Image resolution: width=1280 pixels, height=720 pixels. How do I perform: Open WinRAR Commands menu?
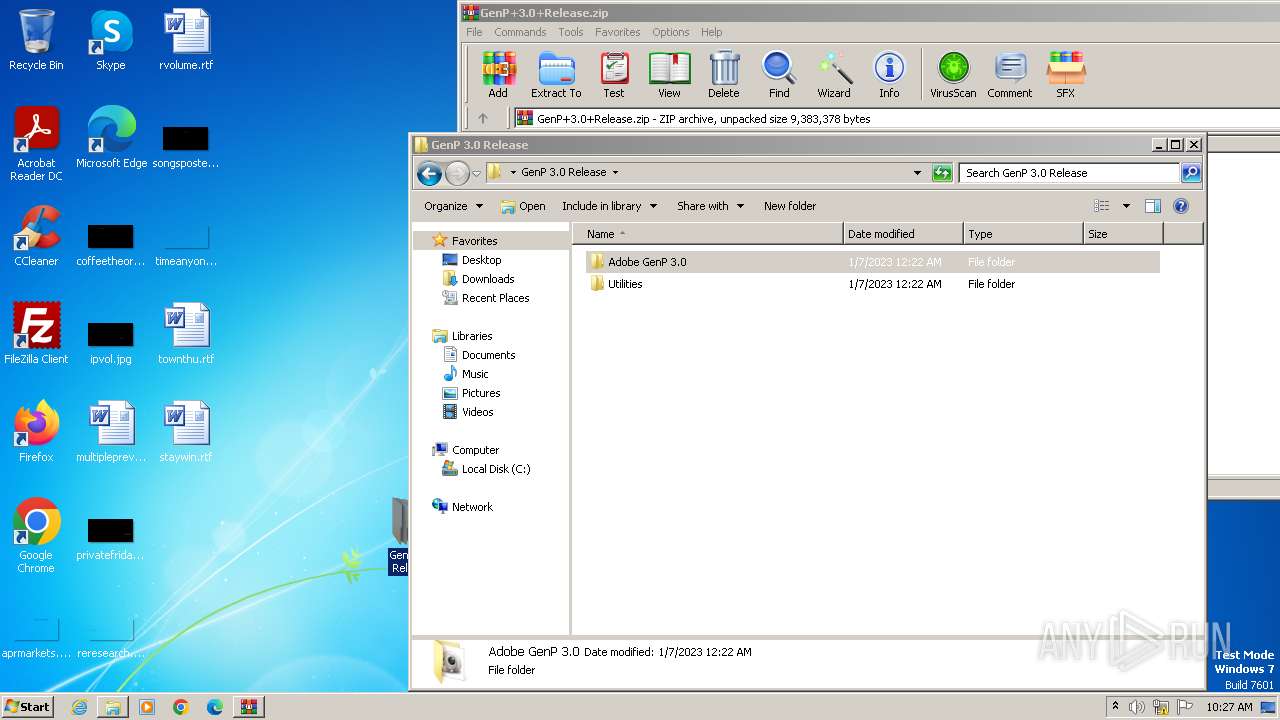click(520, 32)
